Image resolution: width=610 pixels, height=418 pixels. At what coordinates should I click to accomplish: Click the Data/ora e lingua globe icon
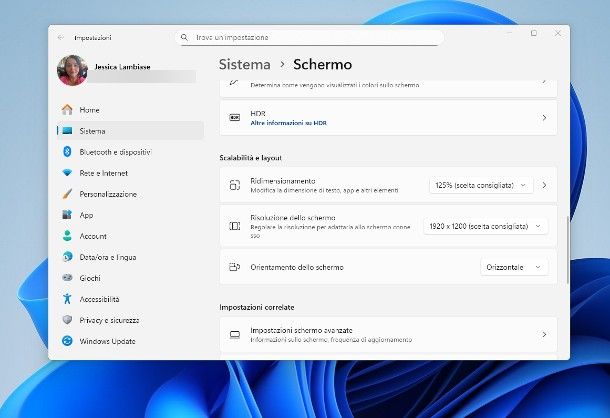pyautogui.click(x=67, y=257)
